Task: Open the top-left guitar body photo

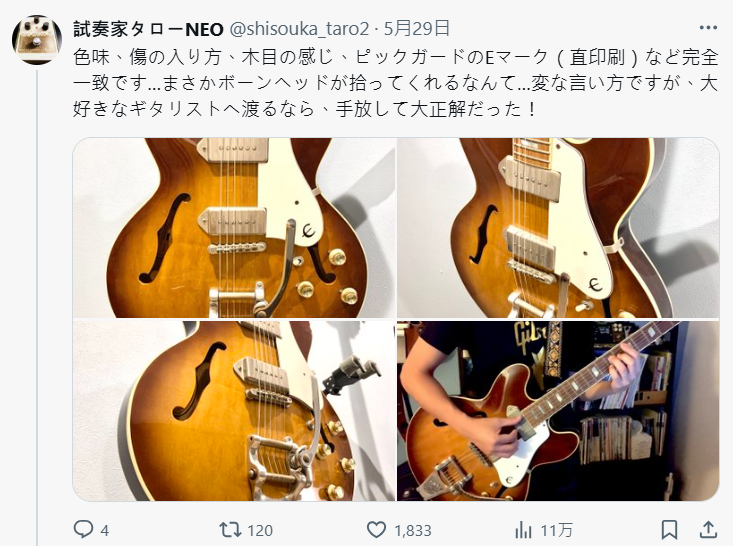Action: point(234,228)
